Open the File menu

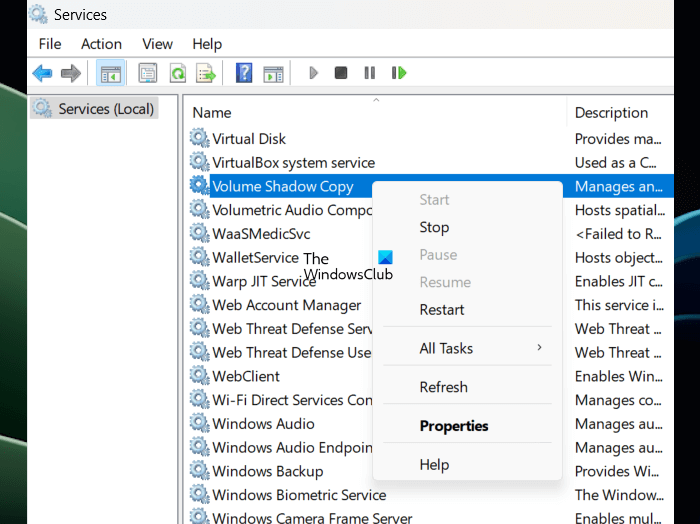pyautogui.click(x=50, y=44)
